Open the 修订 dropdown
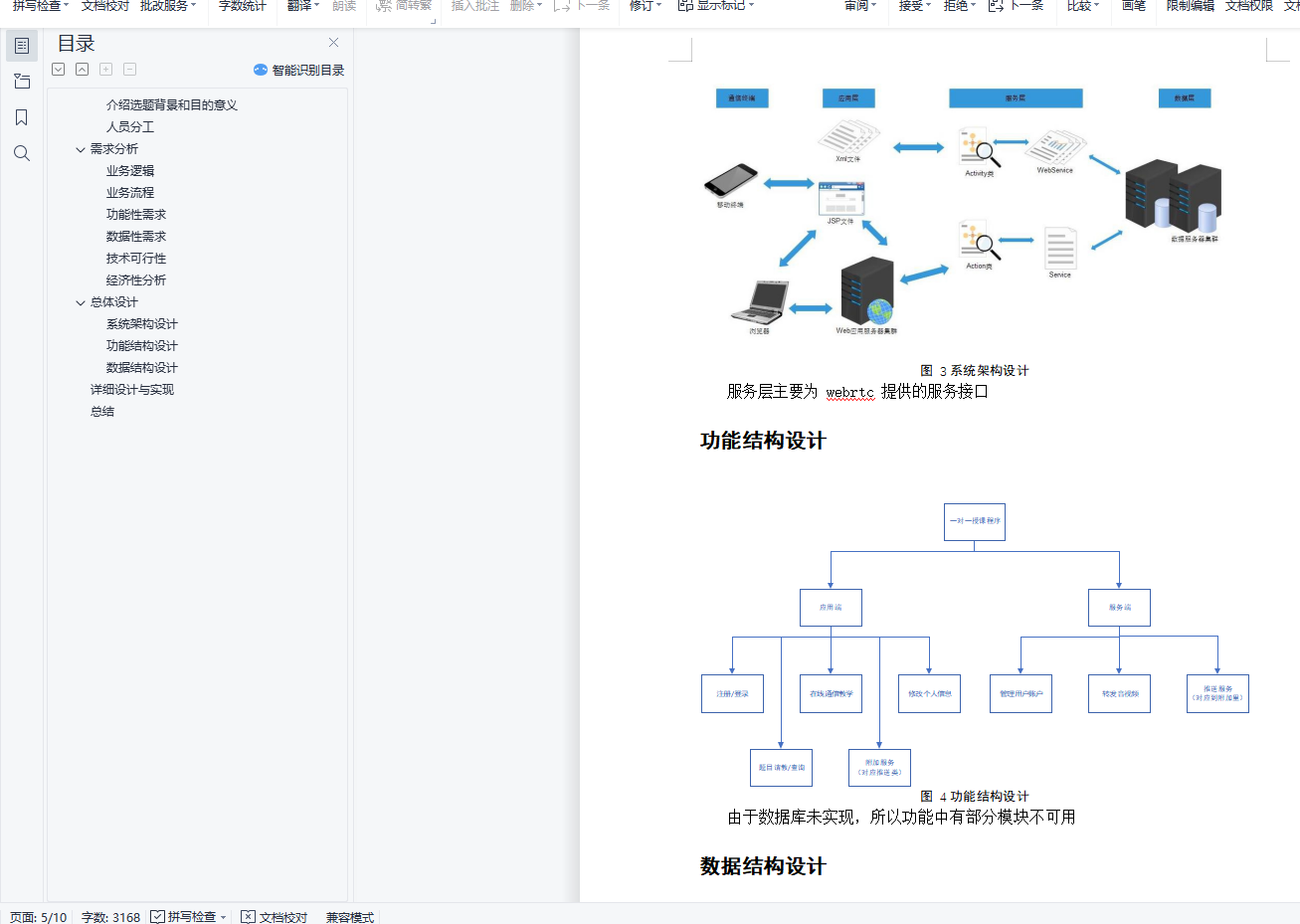Image resolution: width=1300 pixels, height=924 pixels. [646, 6]
